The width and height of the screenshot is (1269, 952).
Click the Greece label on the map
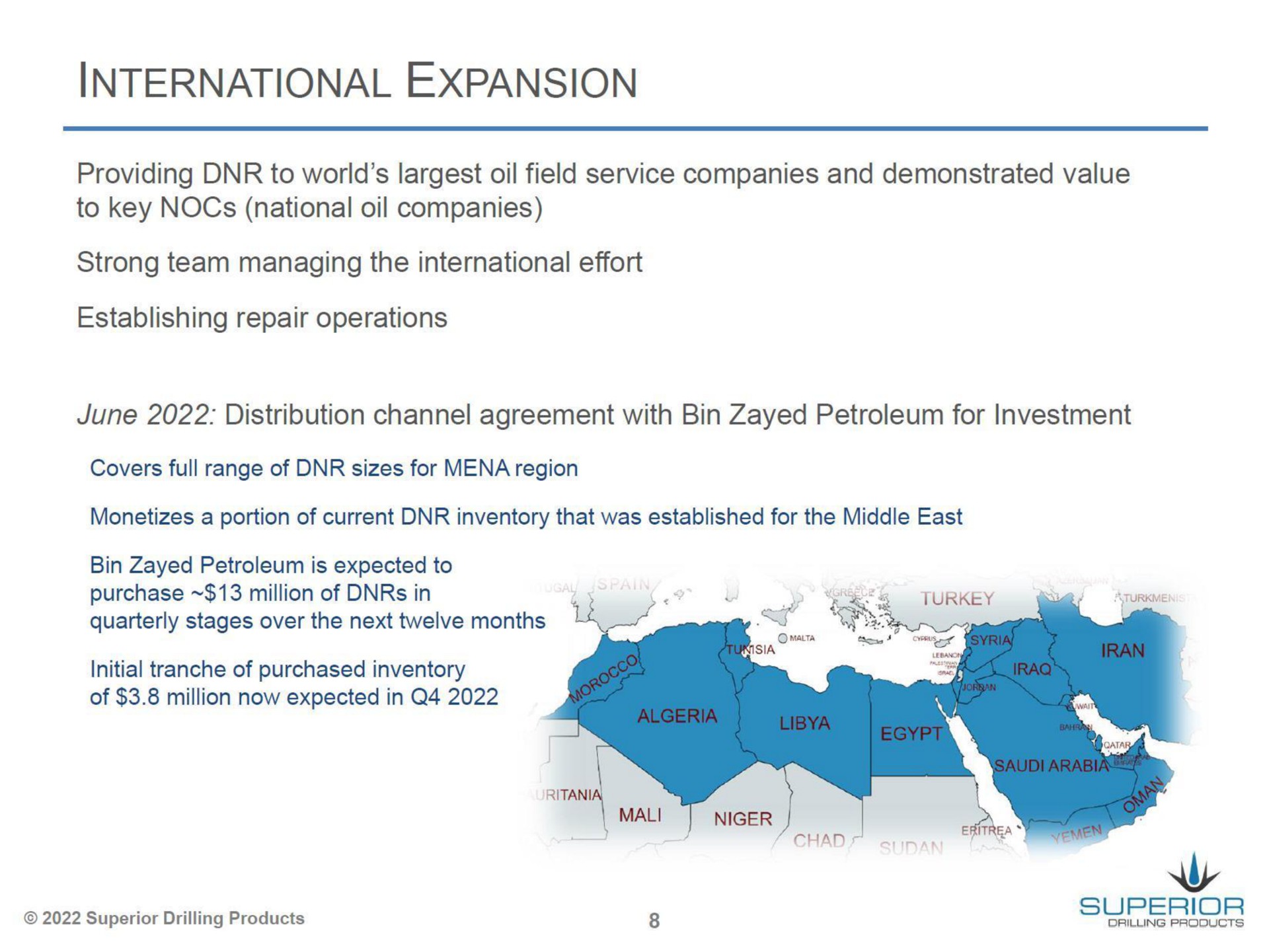852,593
